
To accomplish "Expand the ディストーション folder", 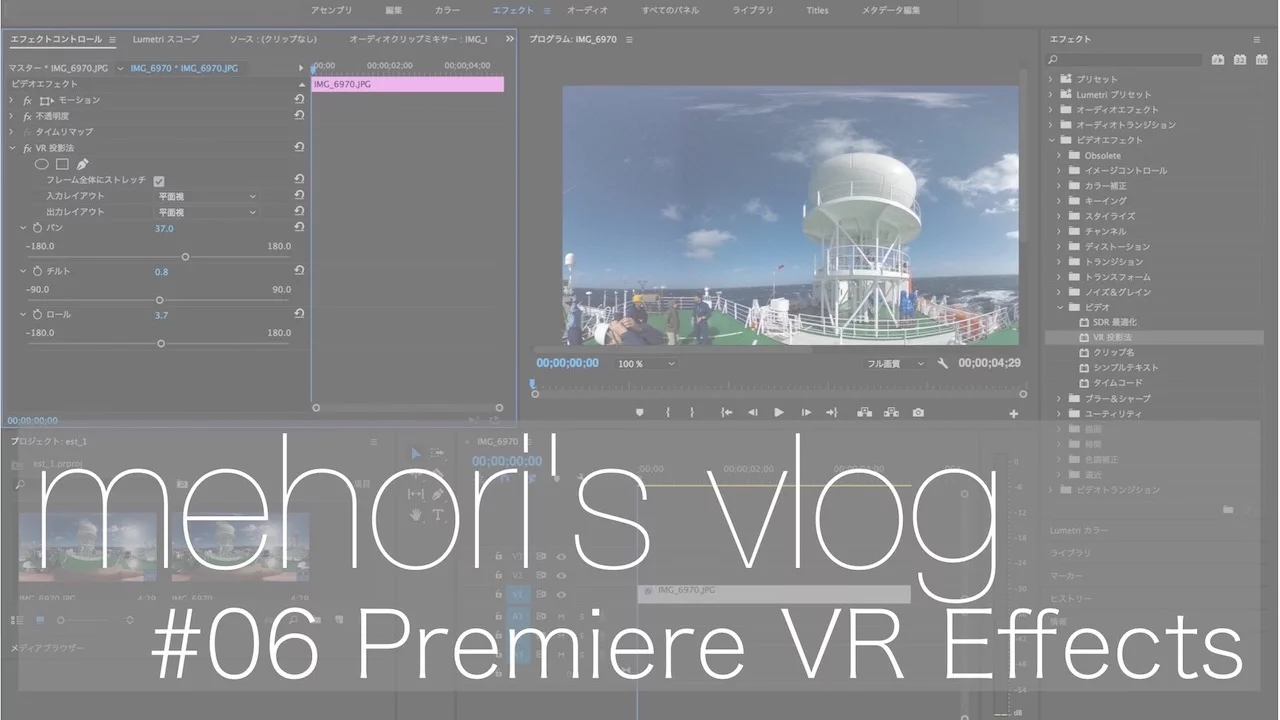I will point(1059,246).
